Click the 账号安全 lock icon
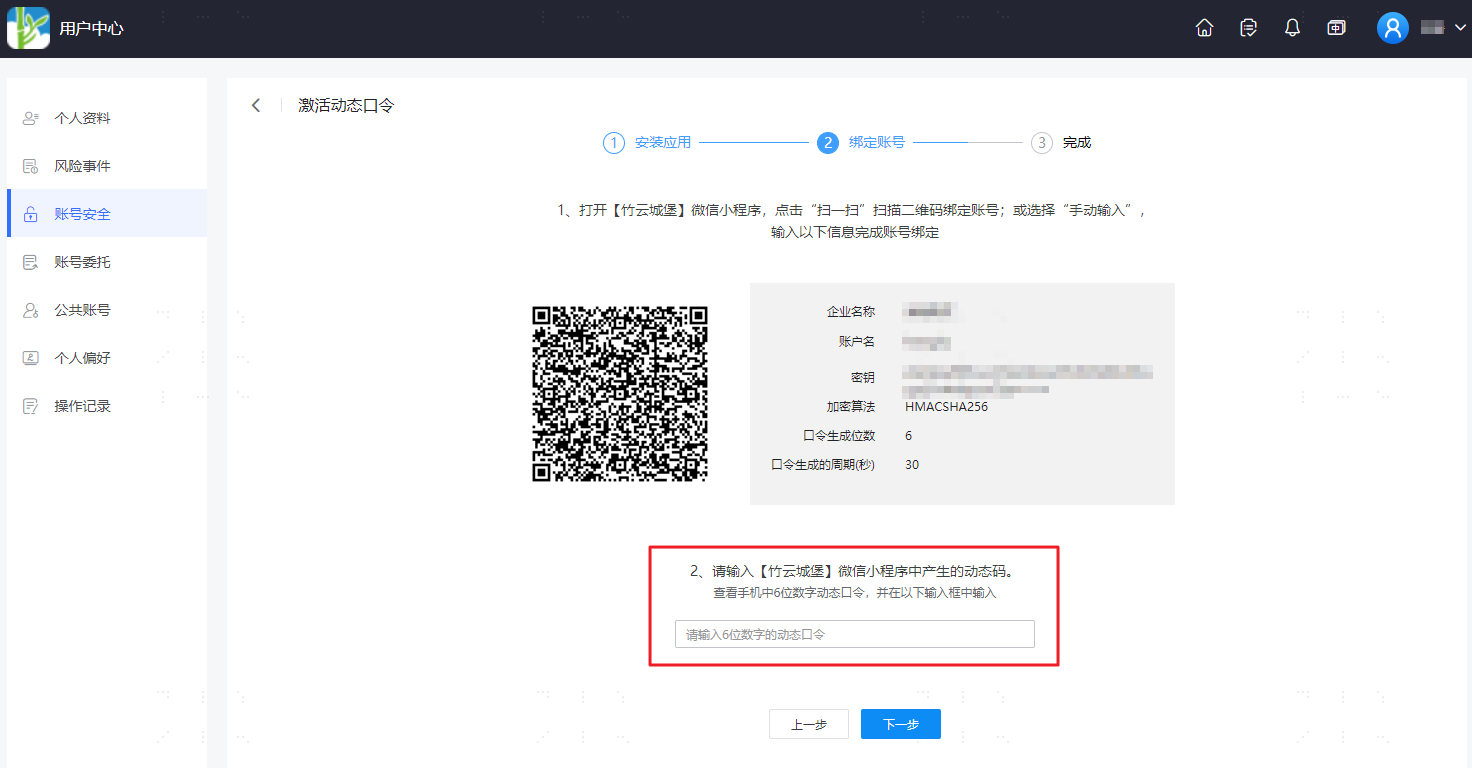Viewport: 1472px width, 768px height. point(31,214)
